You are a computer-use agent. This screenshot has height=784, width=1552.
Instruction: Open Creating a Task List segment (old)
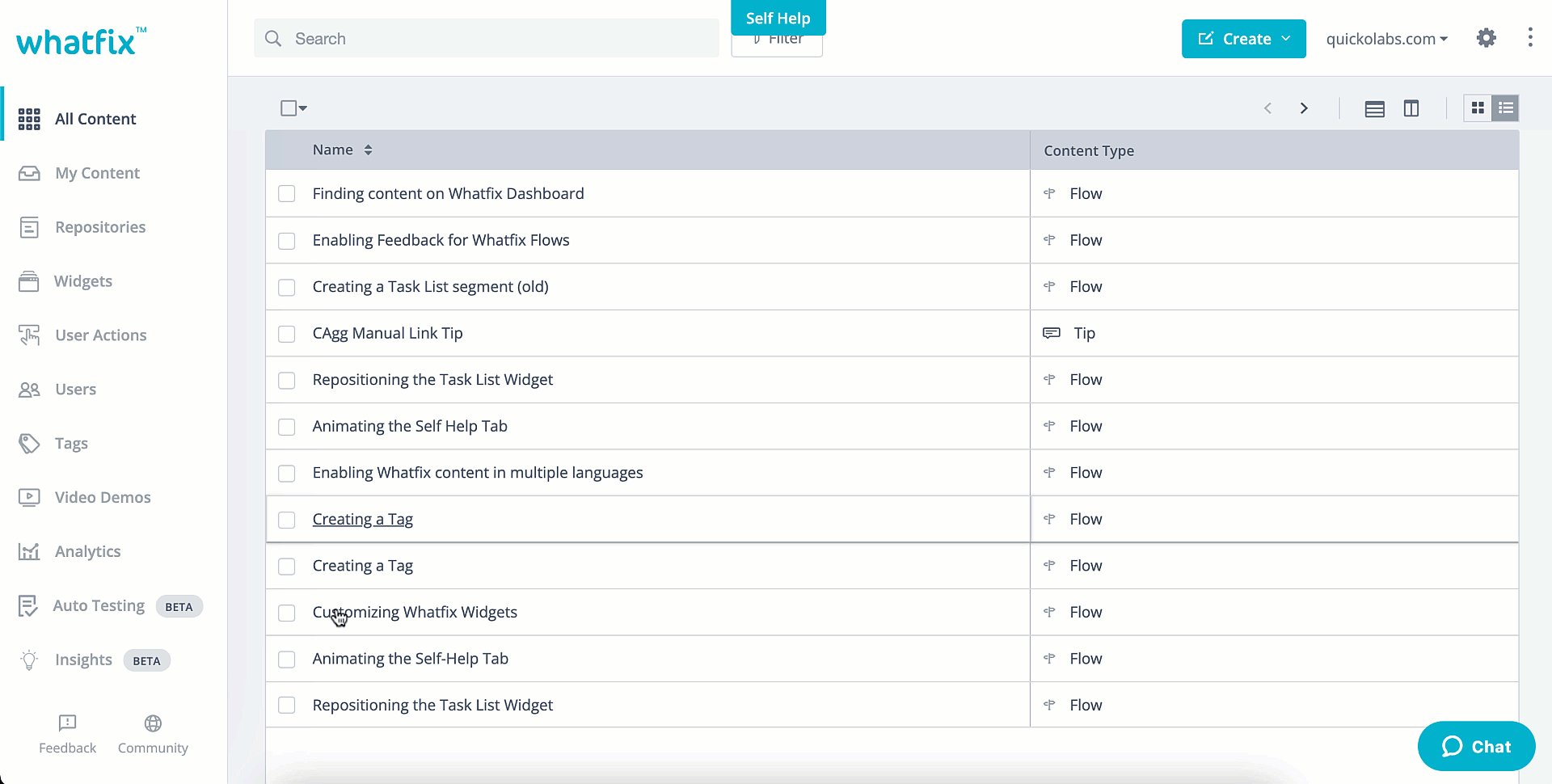coord(430,286)
